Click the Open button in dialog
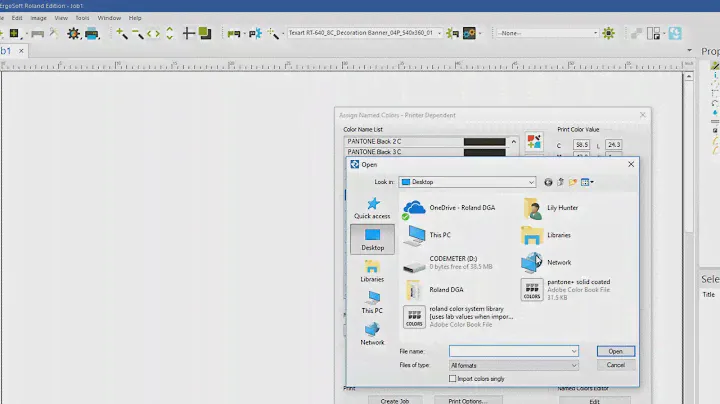This screenshot has height=404, width=720. [x=615, y=351]
